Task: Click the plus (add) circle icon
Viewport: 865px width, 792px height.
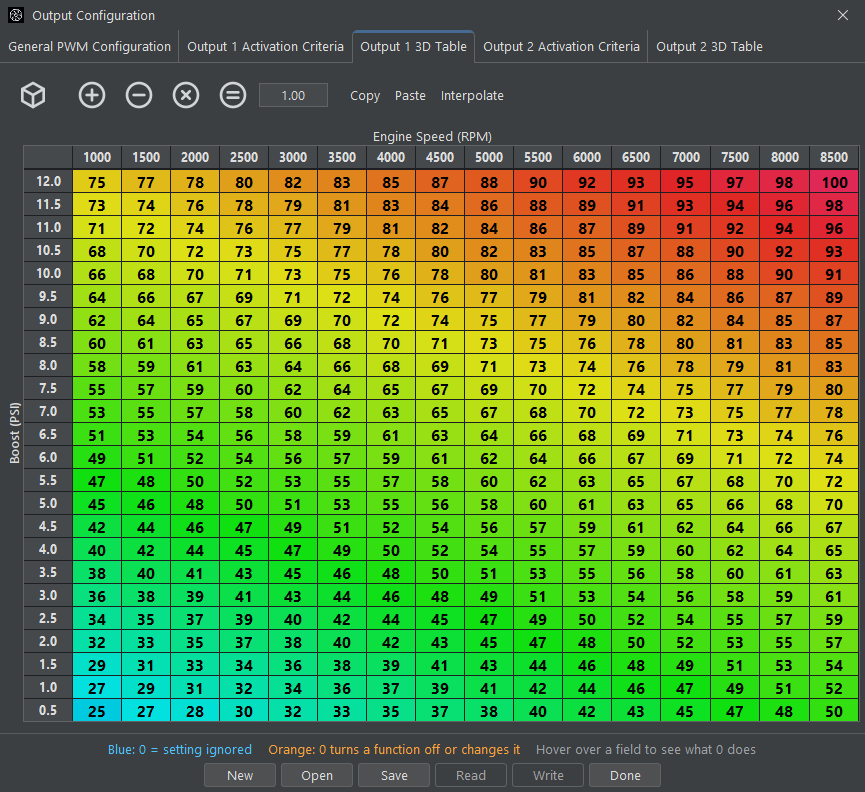Action: 92,95
